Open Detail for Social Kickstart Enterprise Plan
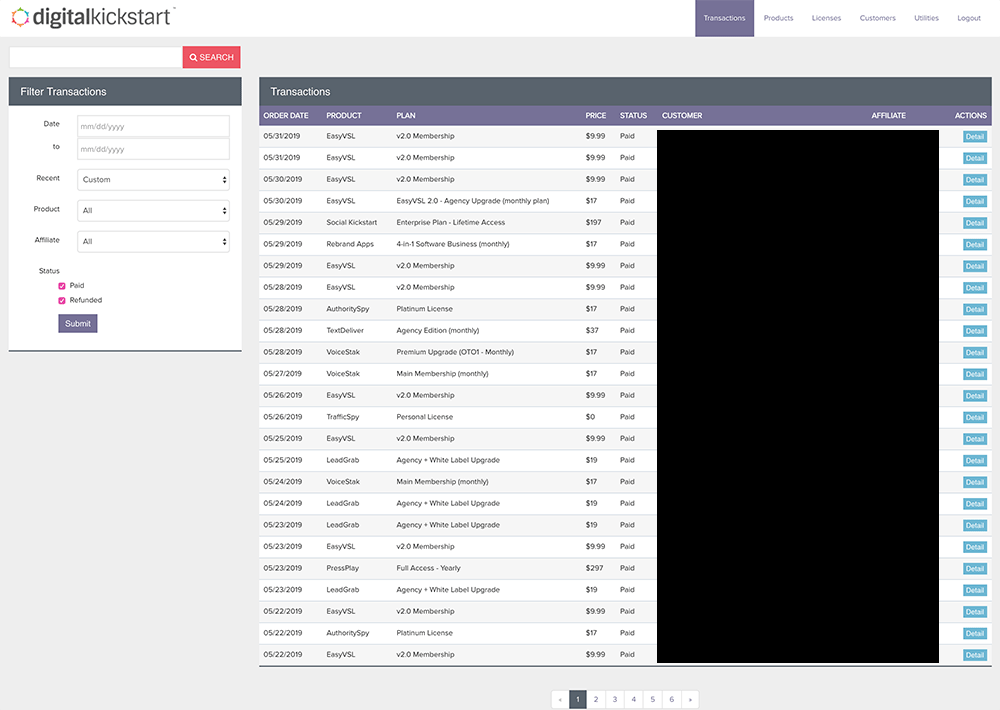This screenshot has height=710, width=1000. coord(974,223)
